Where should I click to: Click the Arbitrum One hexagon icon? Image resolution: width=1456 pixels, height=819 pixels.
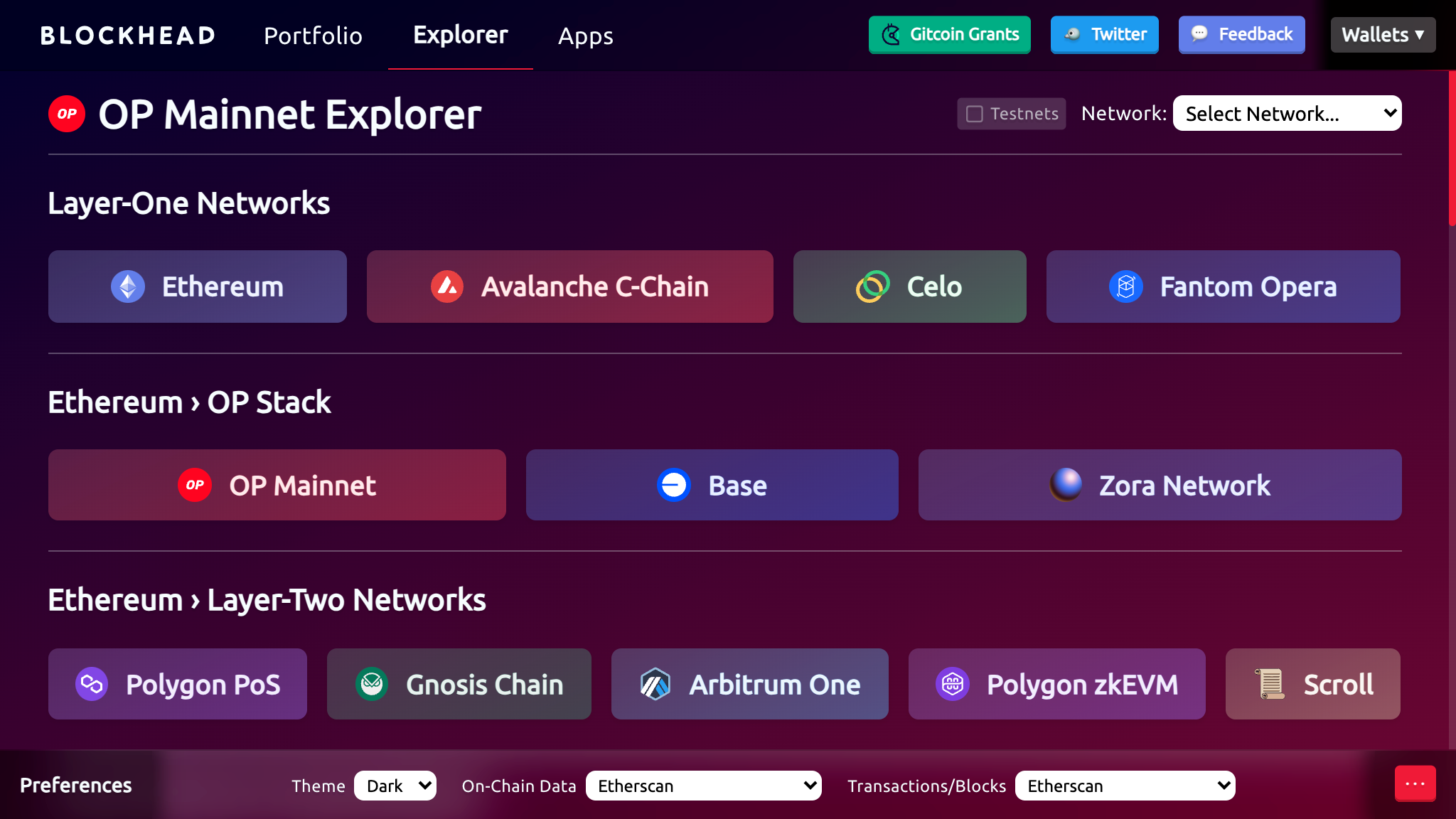[655, 684]
